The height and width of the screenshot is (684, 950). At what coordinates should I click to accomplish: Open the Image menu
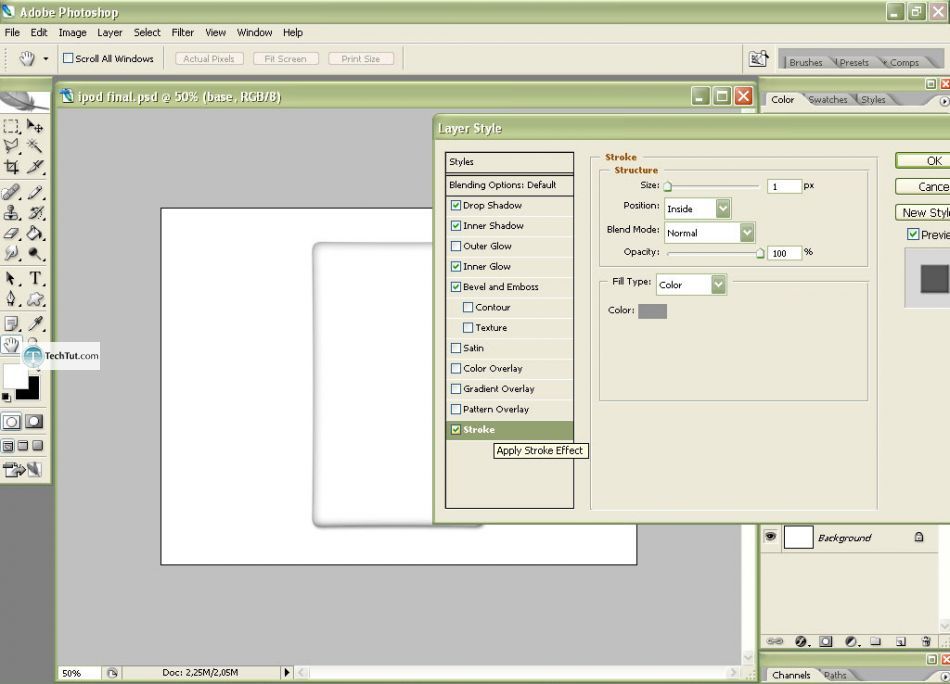pyautogui.click(x=72, y=32)
